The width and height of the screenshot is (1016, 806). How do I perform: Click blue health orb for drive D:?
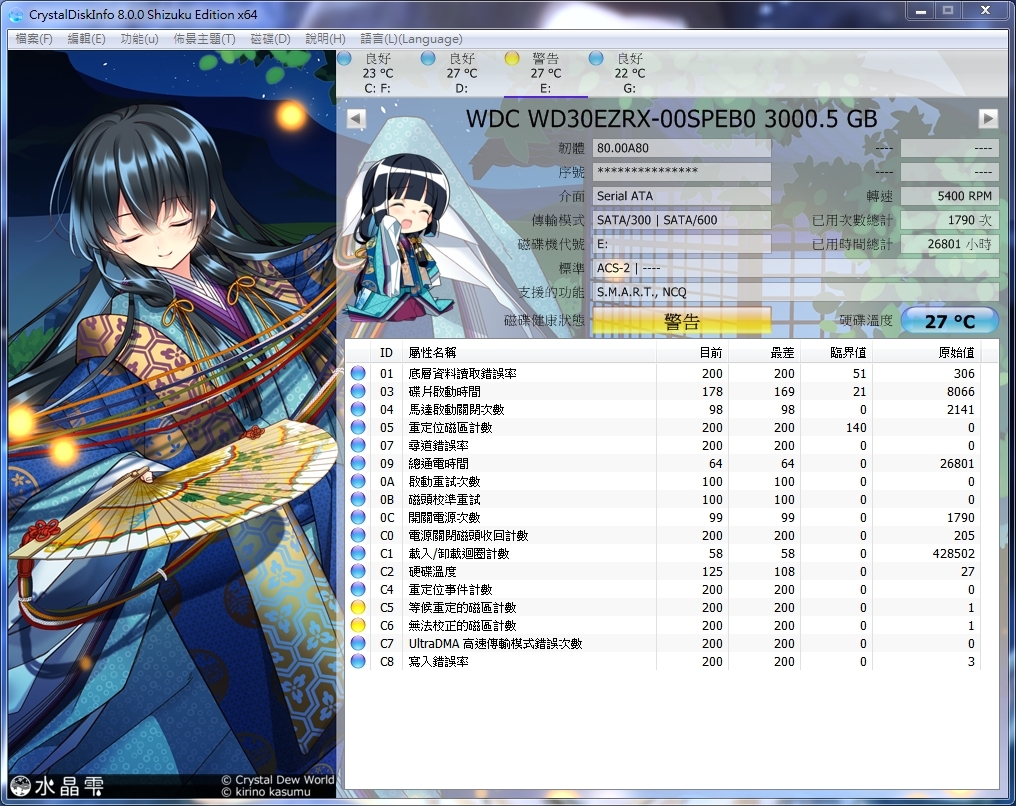point(428,58)
